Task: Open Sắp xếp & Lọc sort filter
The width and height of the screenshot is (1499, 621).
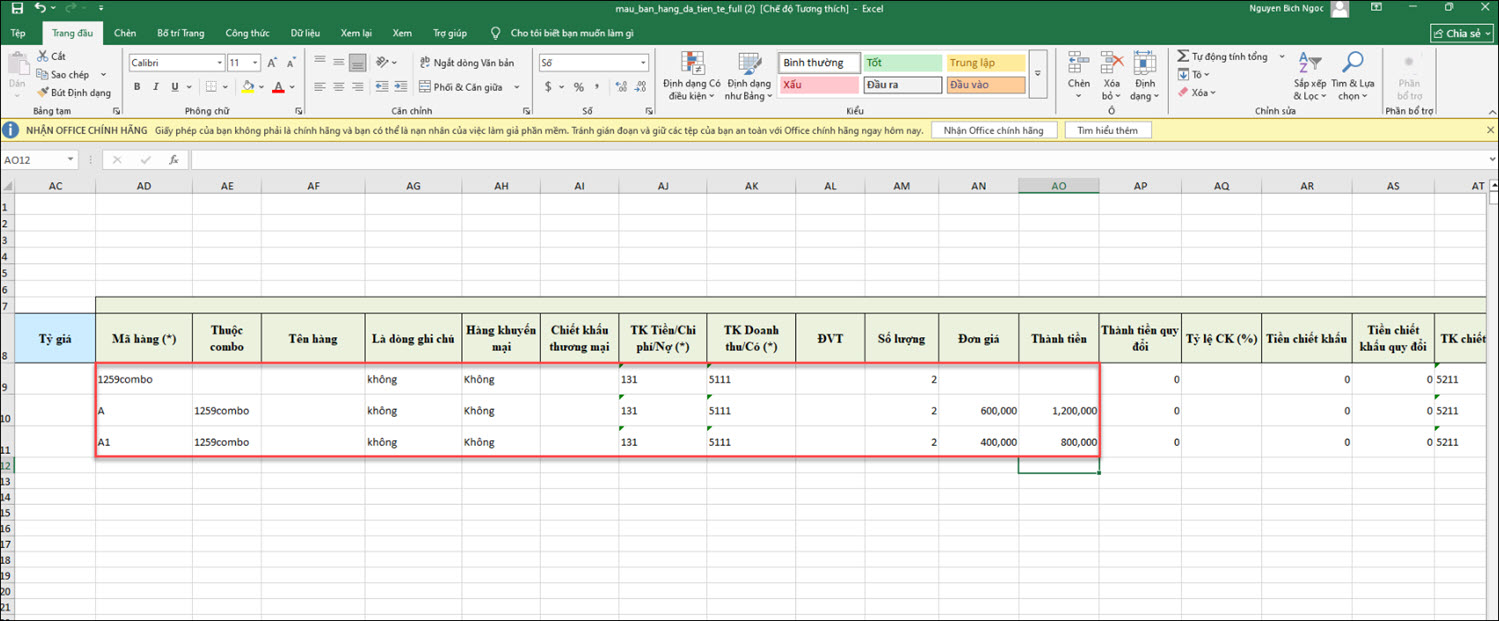Action: tap(1309, 75)
